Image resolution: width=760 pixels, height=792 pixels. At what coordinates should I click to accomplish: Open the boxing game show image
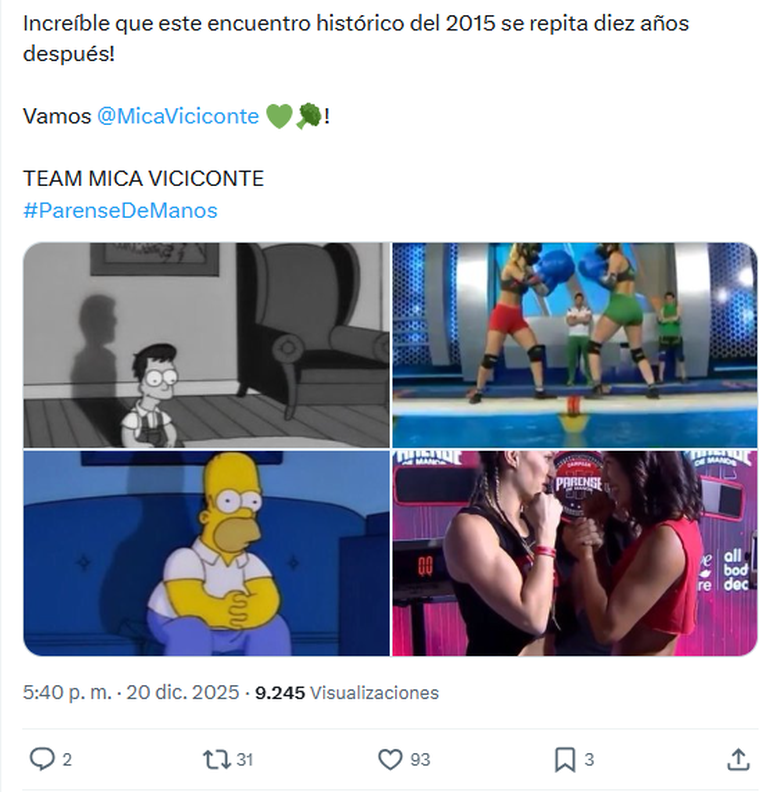pos(575,345)
